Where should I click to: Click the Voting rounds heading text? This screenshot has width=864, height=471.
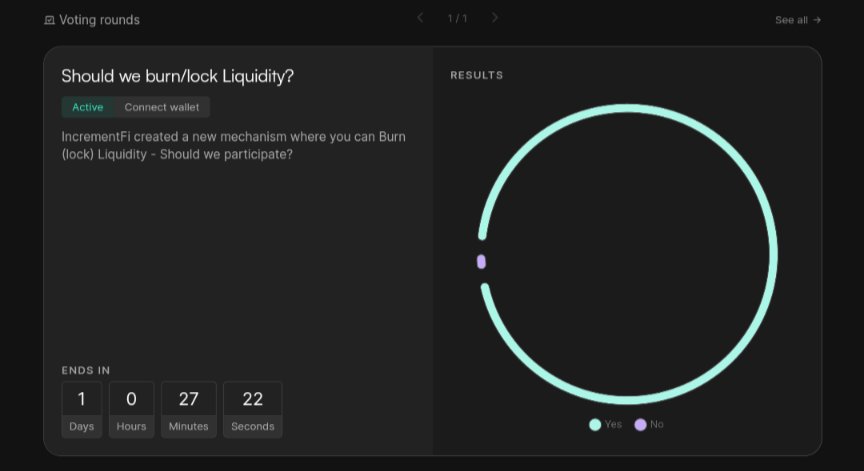point(100,20)
